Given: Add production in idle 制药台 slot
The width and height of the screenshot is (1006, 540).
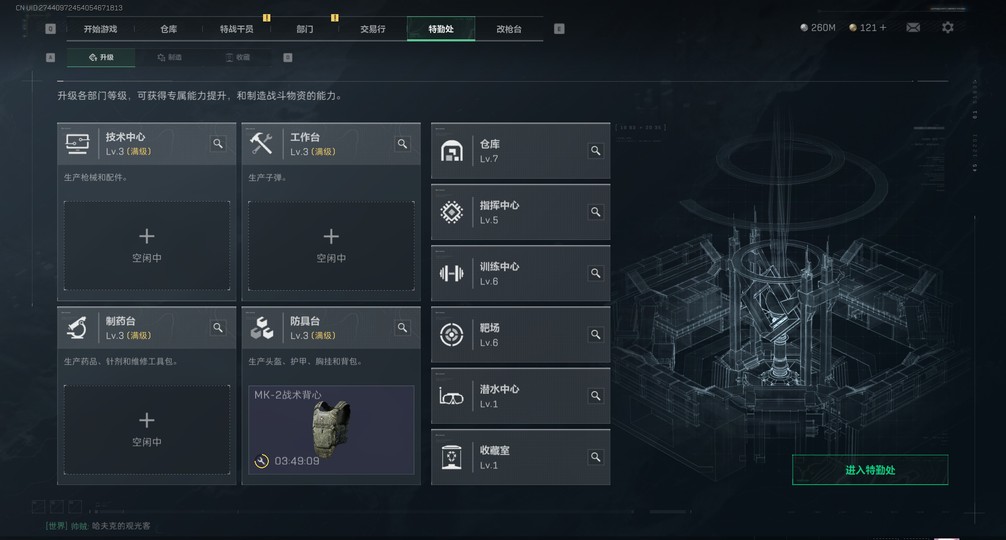Looking at the screenshot, I should click(147, 430).
